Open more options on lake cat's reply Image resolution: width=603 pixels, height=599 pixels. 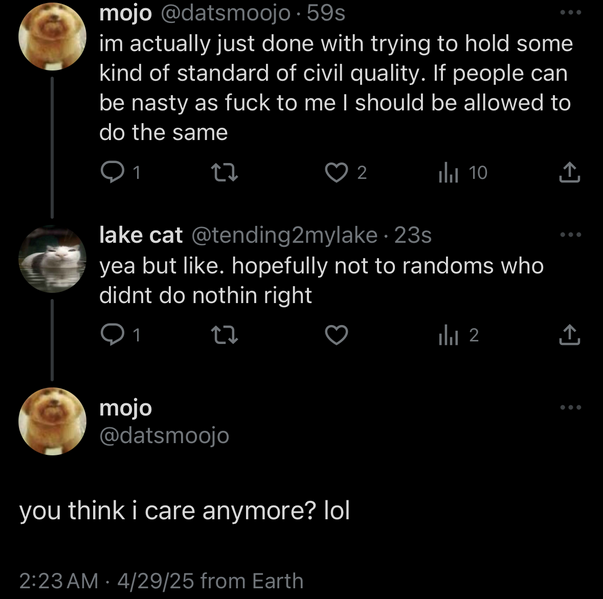pos(570,235)
